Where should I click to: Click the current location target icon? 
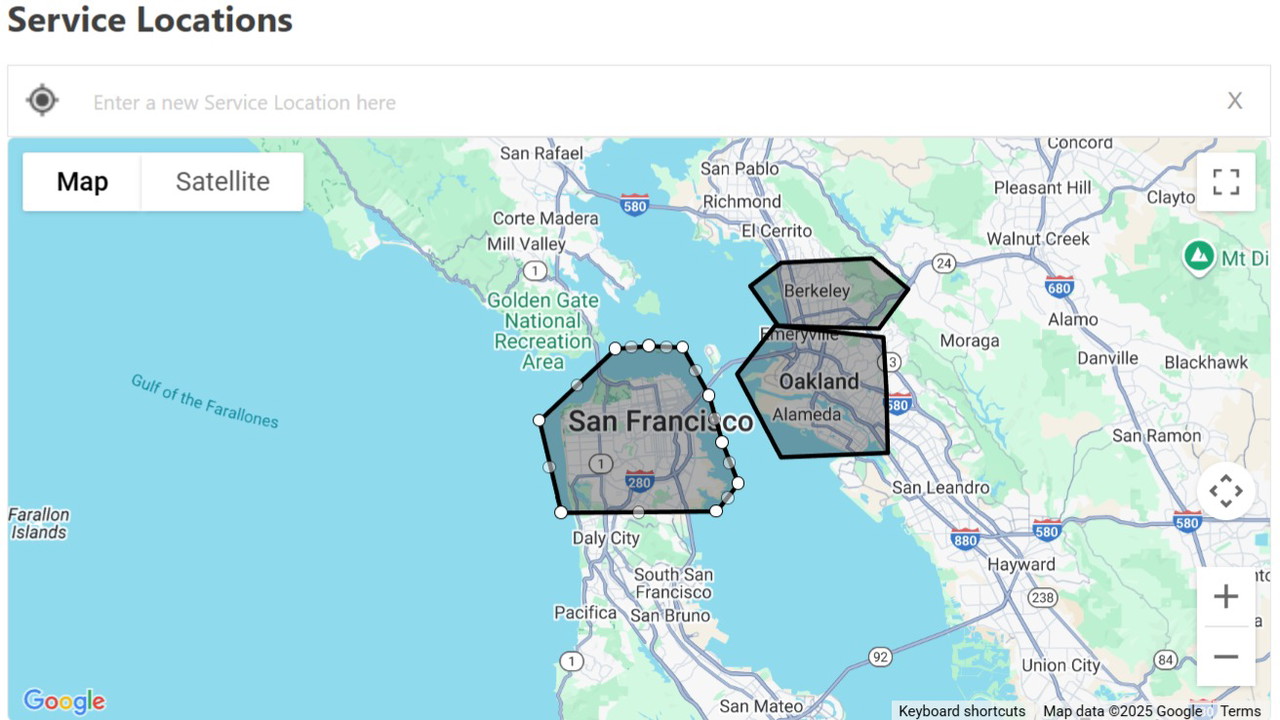pos(42,100)
